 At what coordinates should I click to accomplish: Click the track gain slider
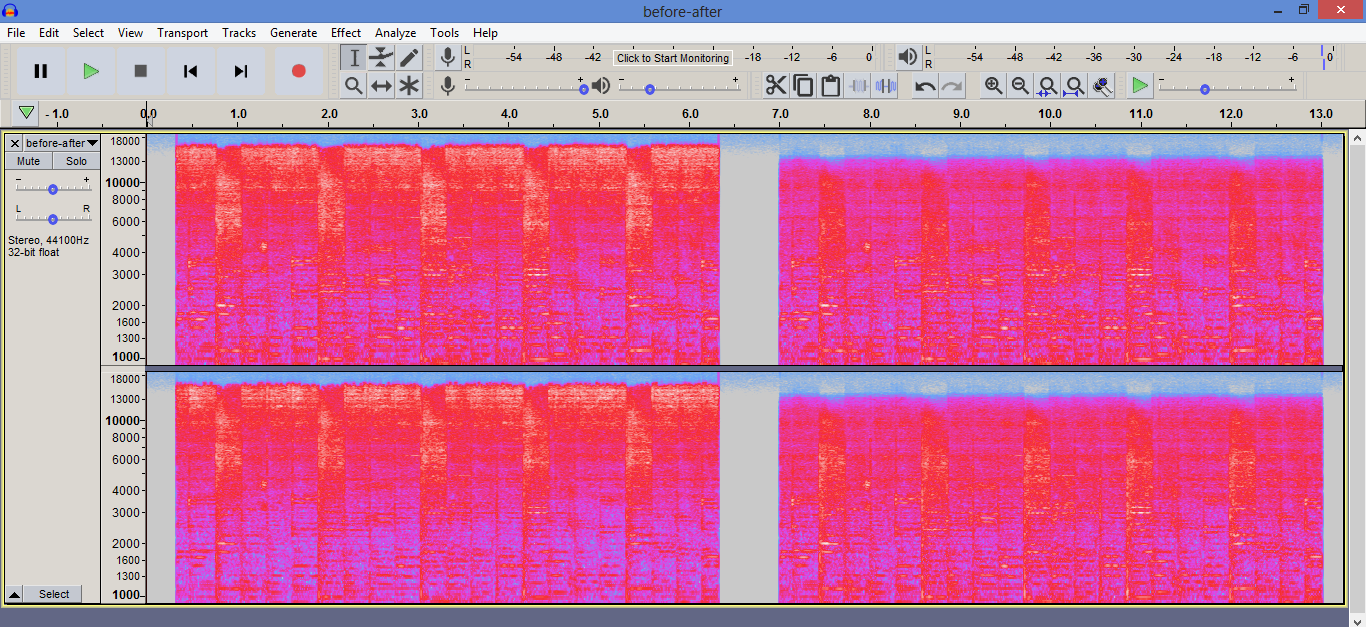(x=53, y=189)
